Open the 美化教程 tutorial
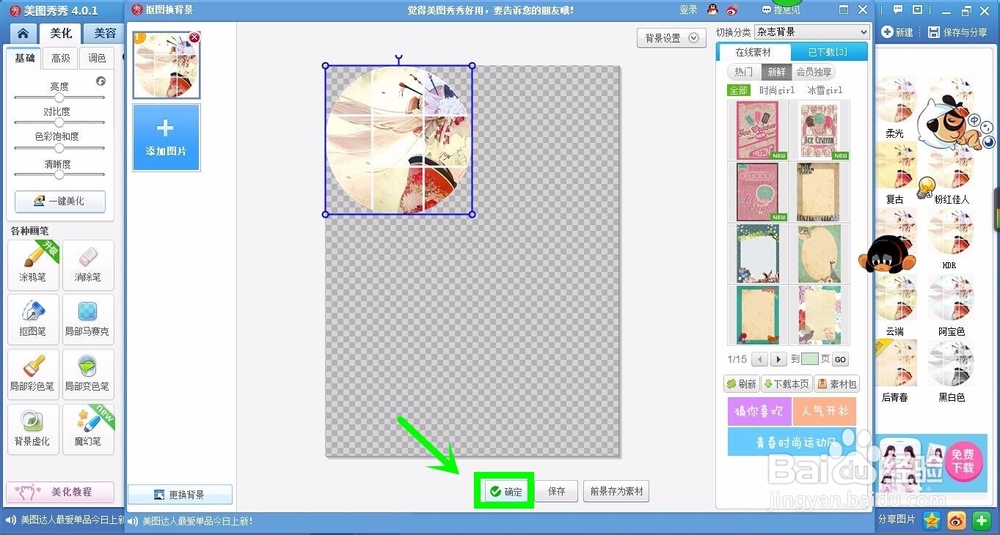 coord(60,492)
